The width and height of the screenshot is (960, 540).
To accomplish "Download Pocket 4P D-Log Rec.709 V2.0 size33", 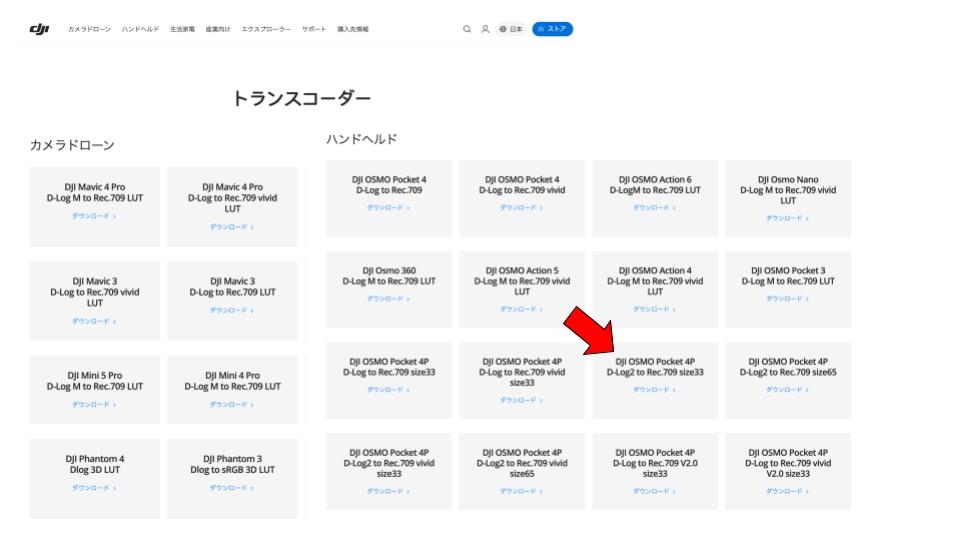I will pyautogui.click(x=654, y=492).
